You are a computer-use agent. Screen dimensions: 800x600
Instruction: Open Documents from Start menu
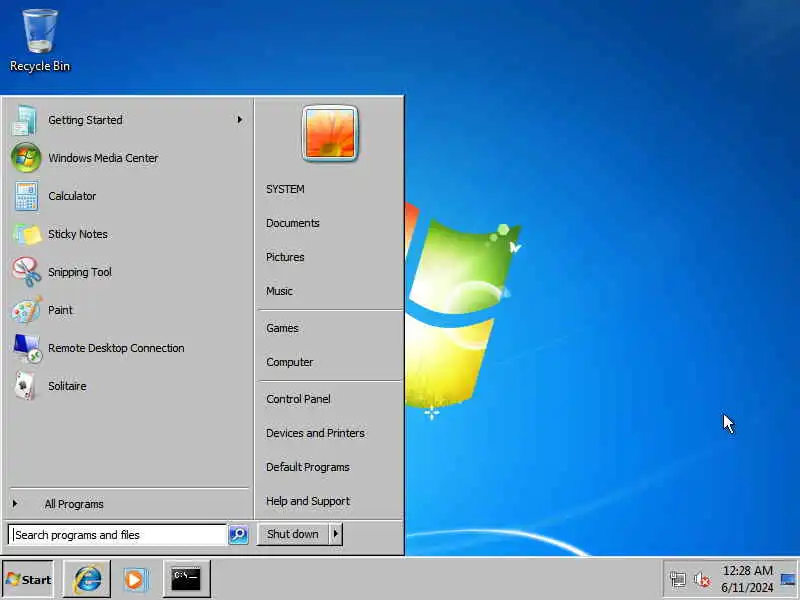[x=292, y=223]
